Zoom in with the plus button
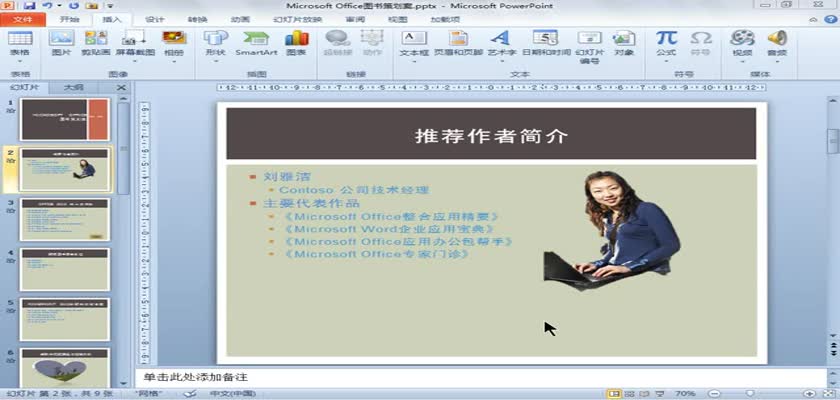This screenshot has width=840, height=400. (809, 394)
